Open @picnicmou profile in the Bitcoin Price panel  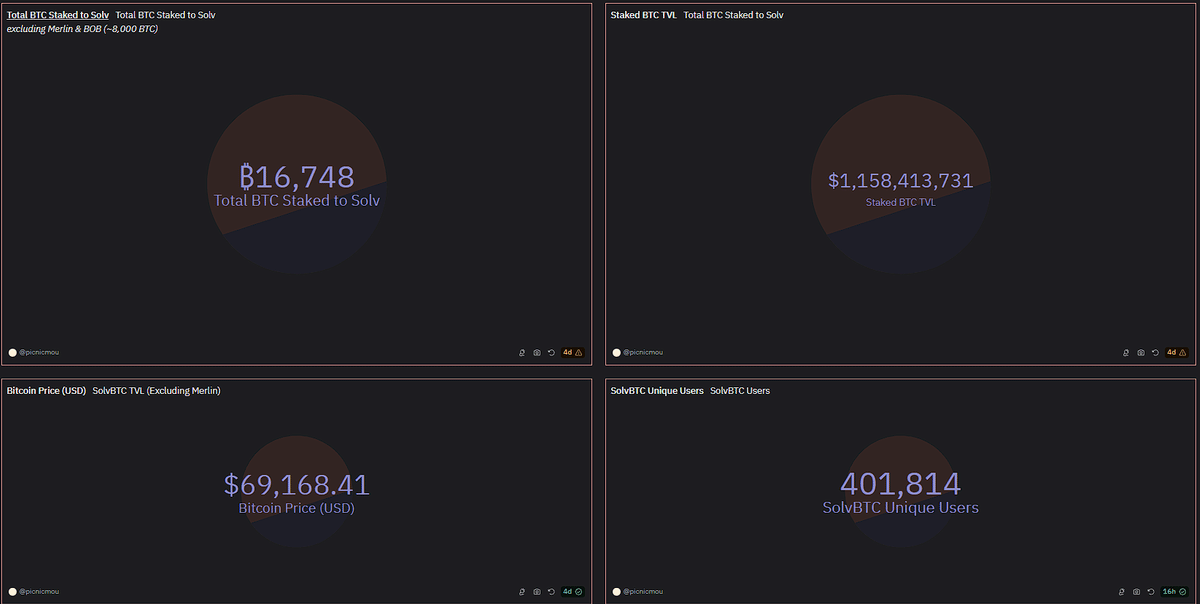pos(36,591)
